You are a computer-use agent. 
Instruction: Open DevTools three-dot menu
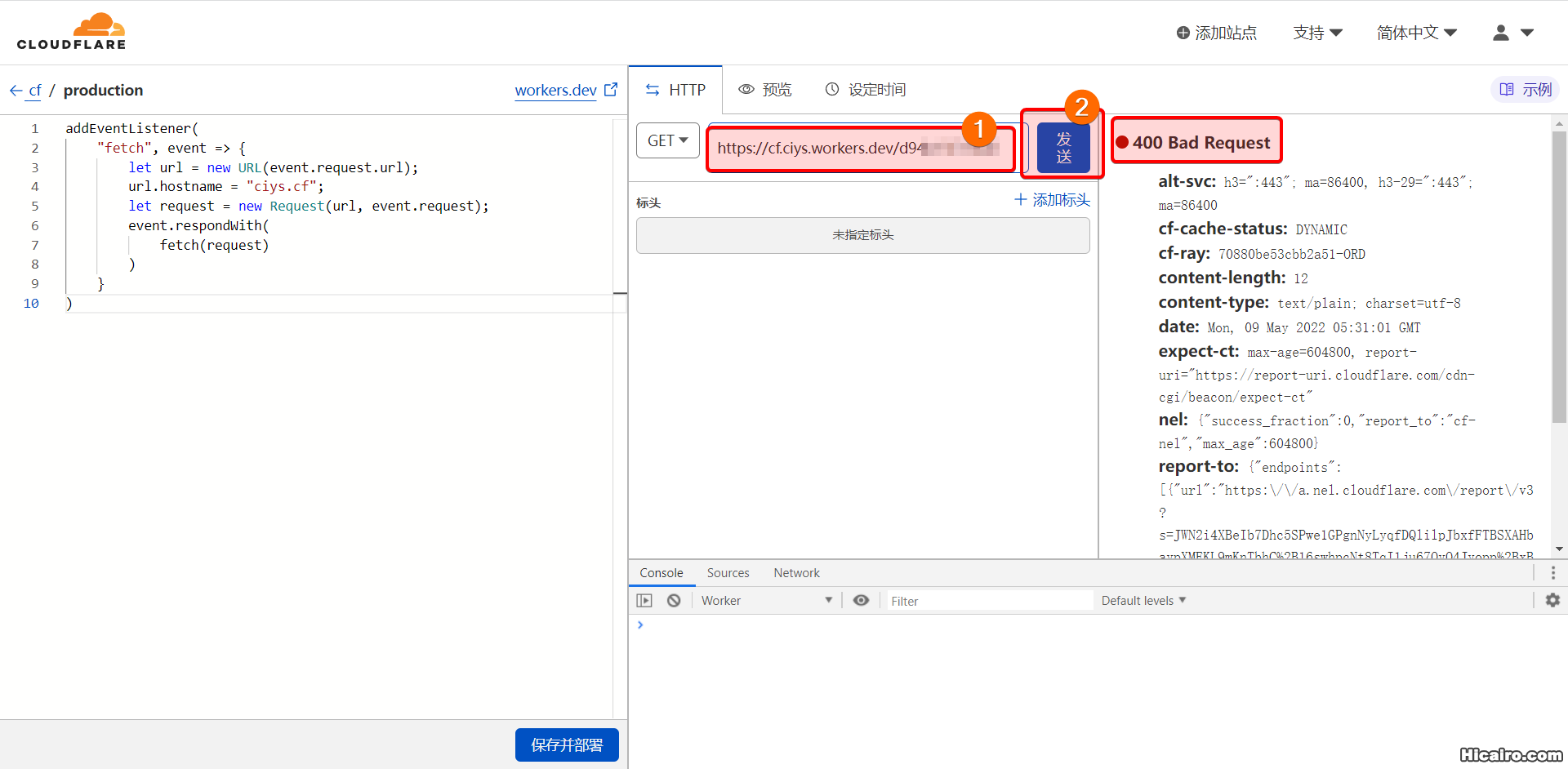pos(1552,573)
